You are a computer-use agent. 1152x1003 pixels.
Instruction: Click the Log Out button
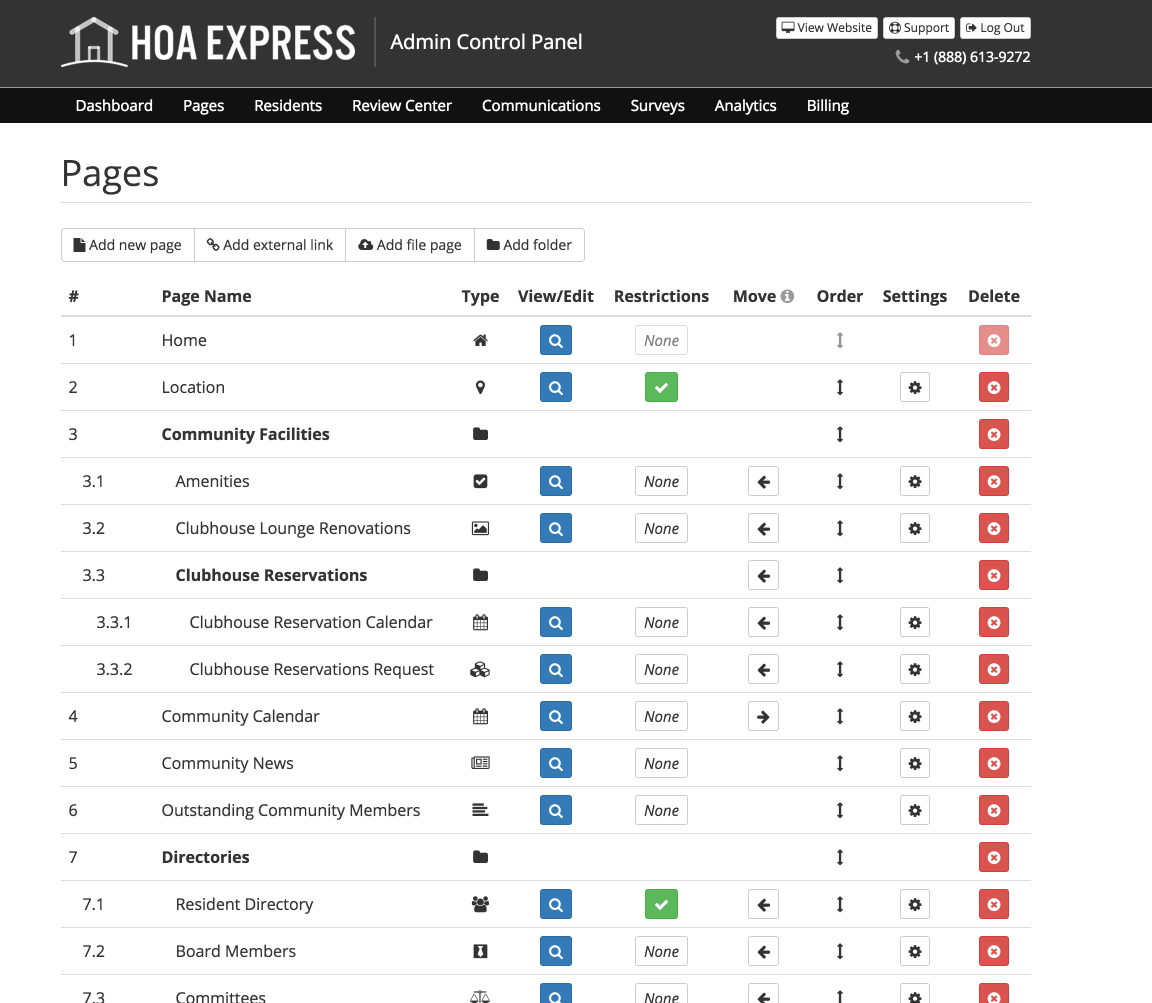coord(995,28)
